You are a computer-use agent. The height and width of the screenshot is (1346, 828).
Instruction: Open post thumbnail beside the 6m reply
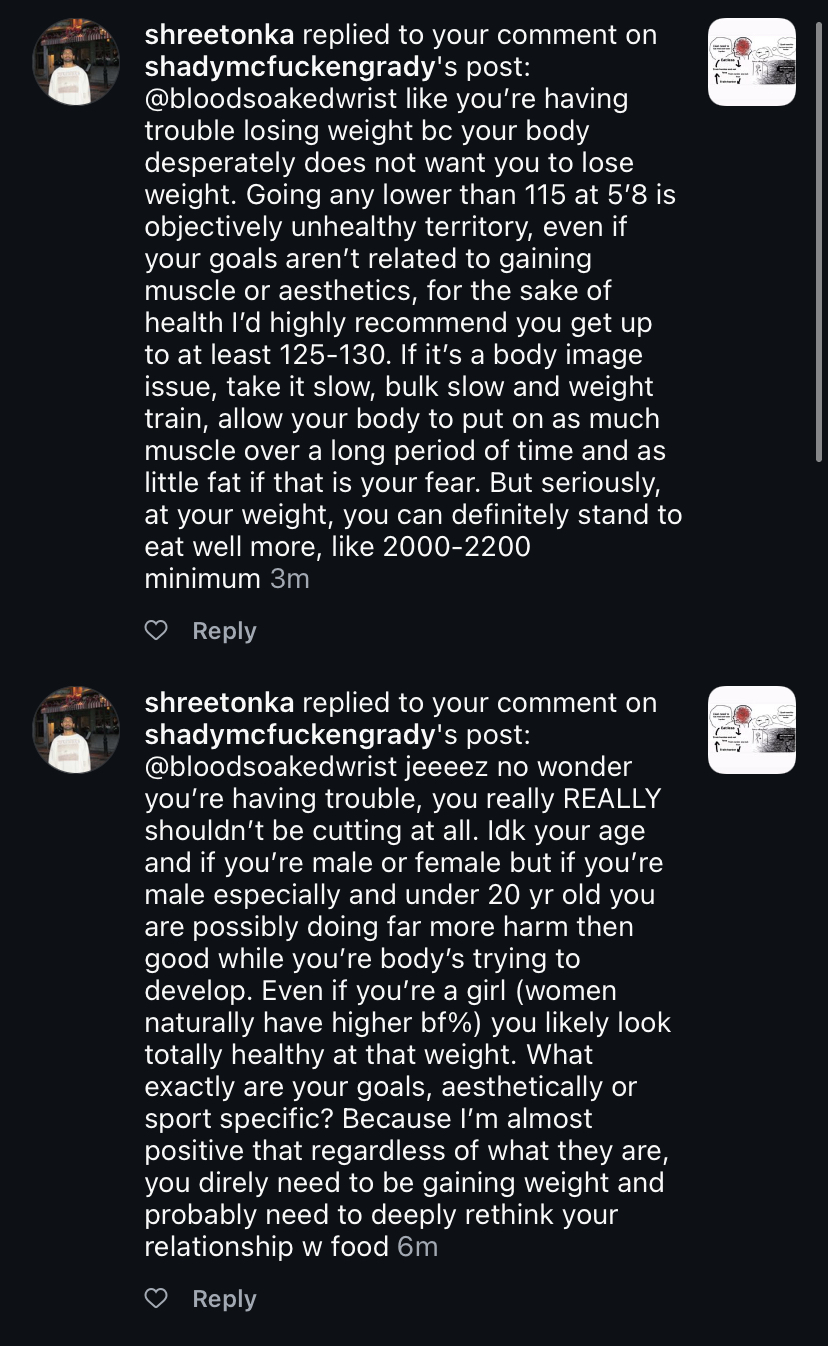click(x=751, y=730)
